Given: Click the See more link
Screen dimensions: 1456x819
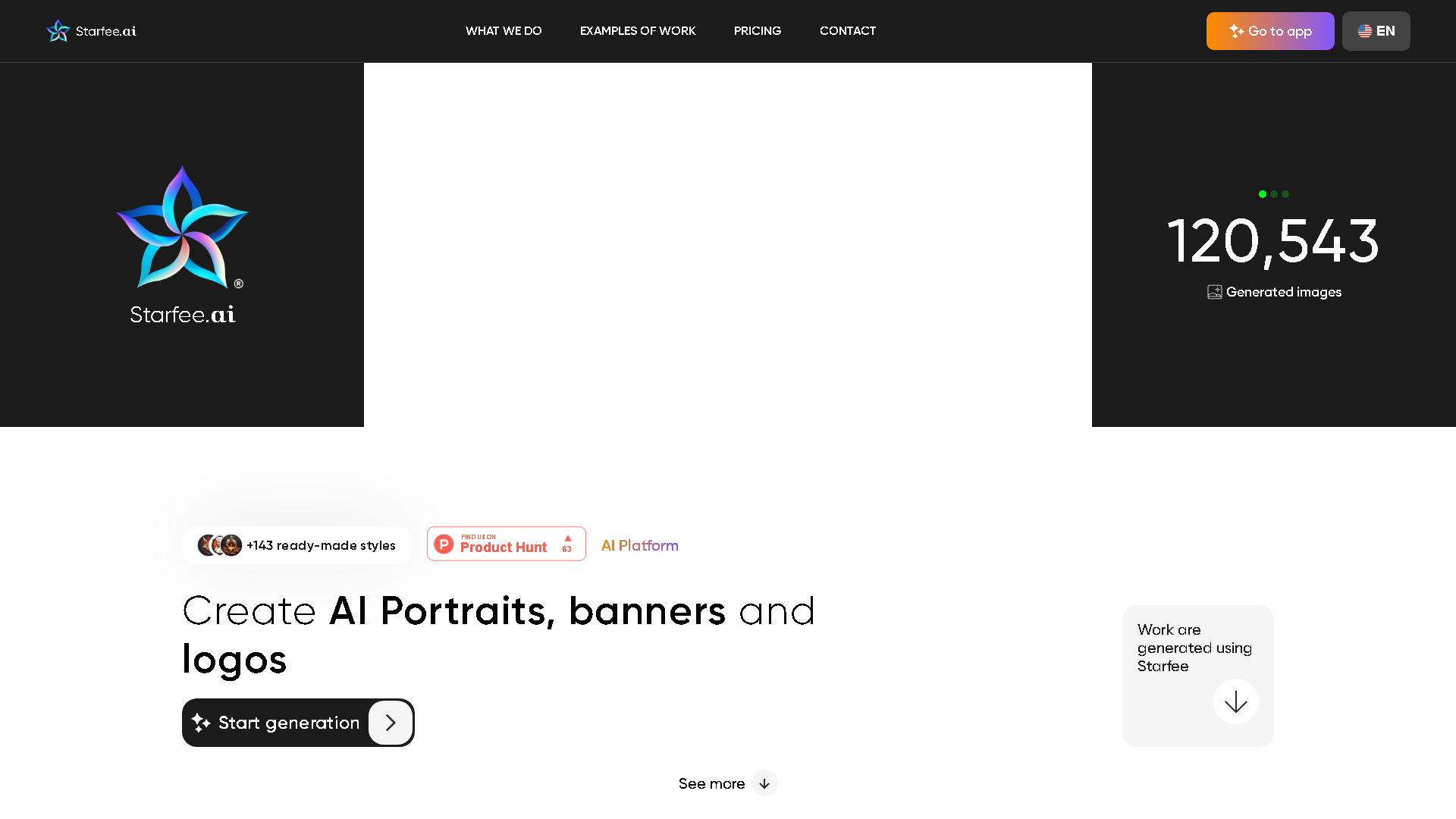Looking at the screenshot, I should tap(728, 783).
